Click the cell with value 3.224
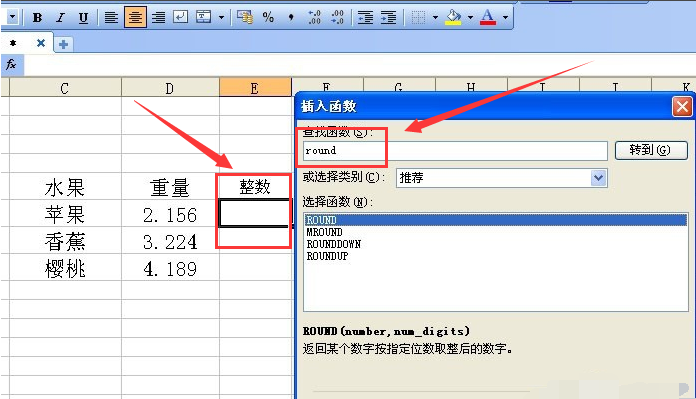This screenshot has height=399, width=696. tap(170, 241)
